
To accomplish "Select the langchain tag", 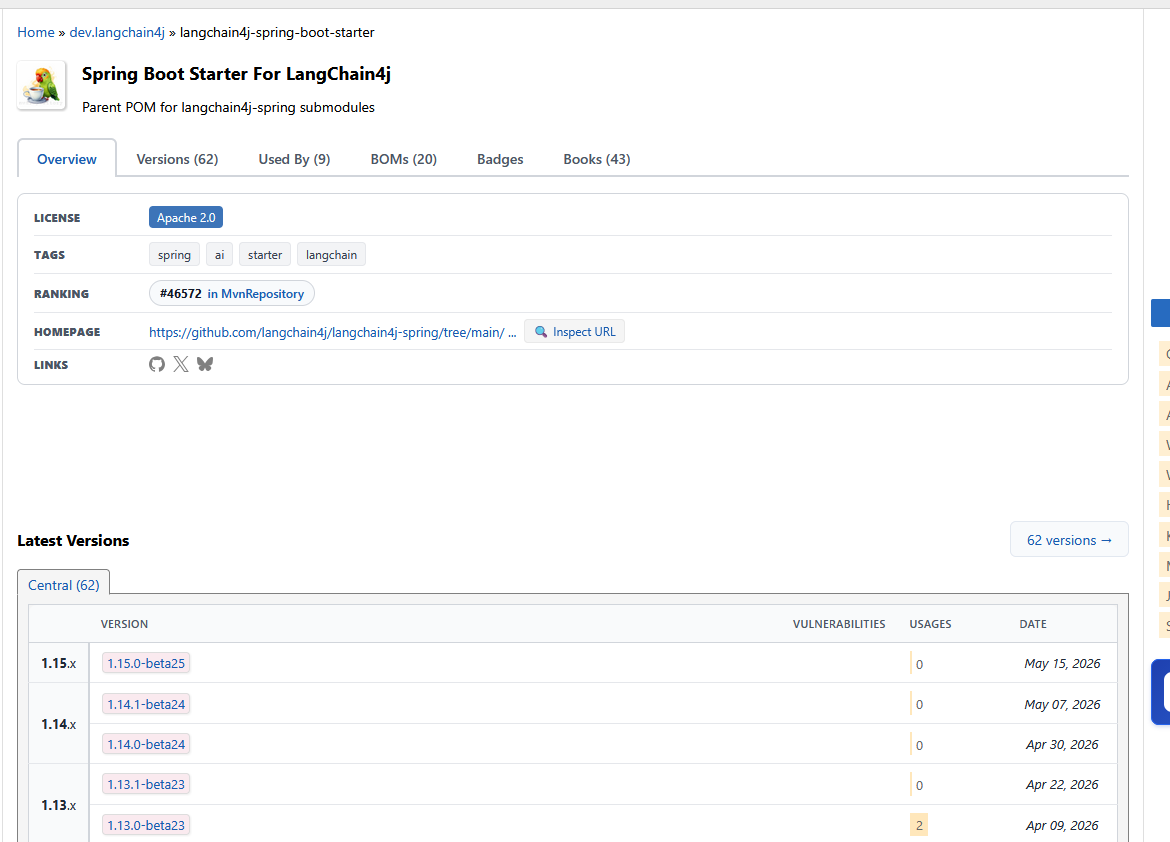I will pos(331,255).
